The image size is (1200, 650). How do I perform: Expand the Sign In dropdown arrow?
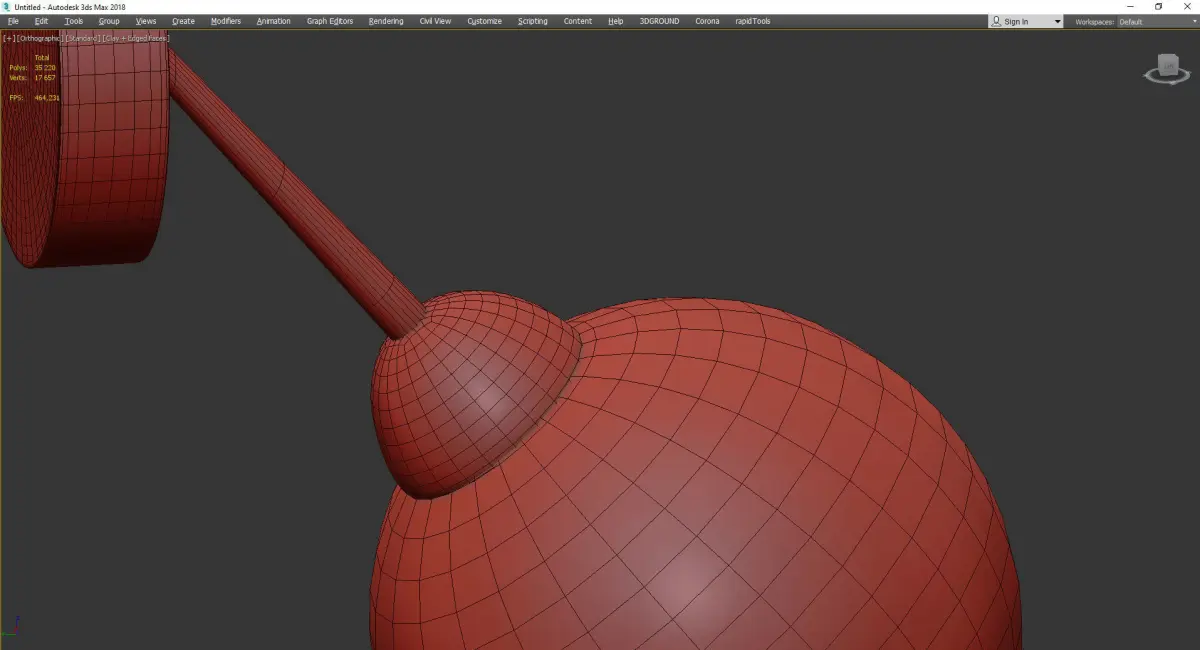point(1057,22)
